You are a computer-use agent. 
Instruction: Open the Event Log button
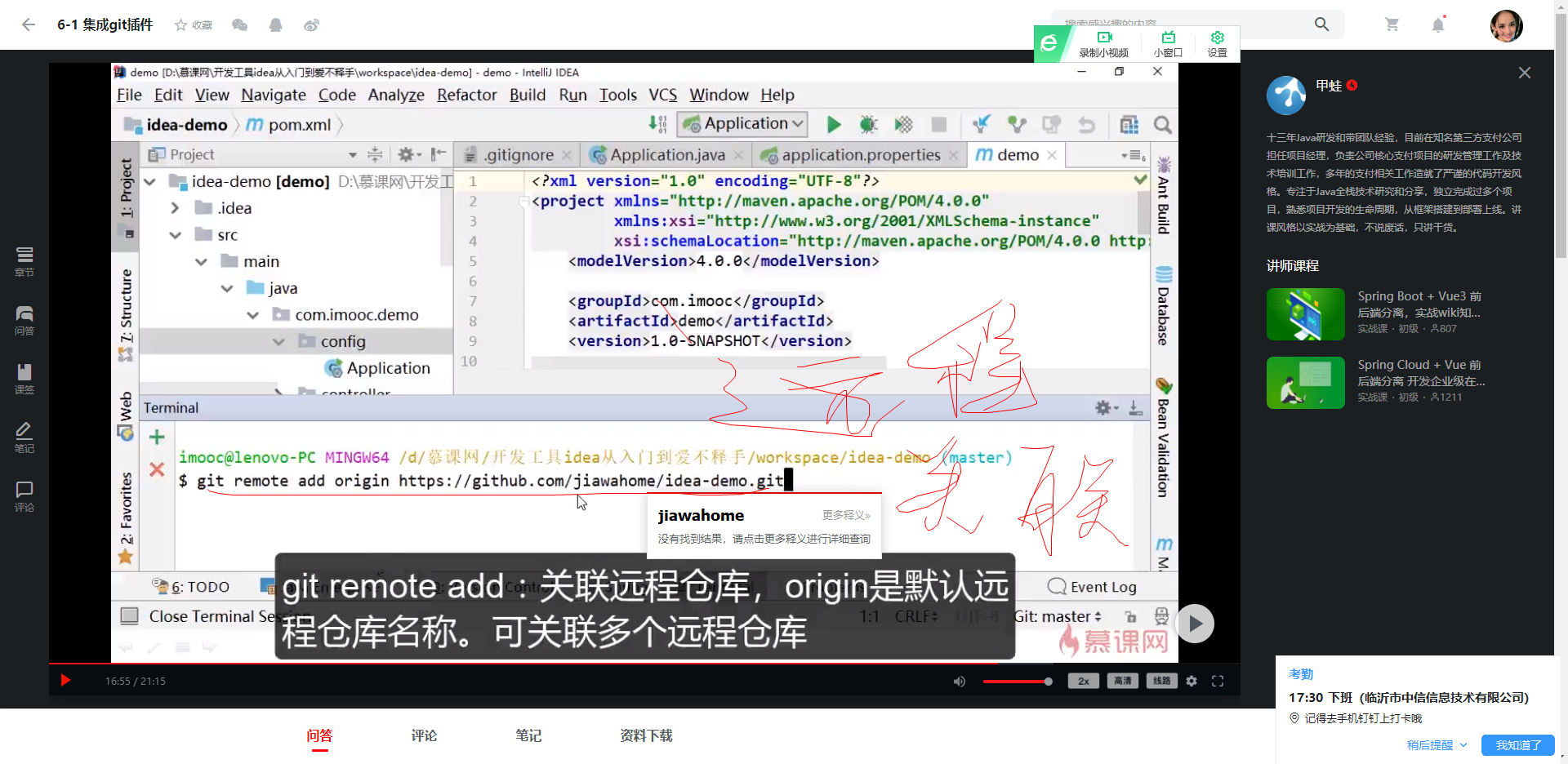tap(1092, 587)
